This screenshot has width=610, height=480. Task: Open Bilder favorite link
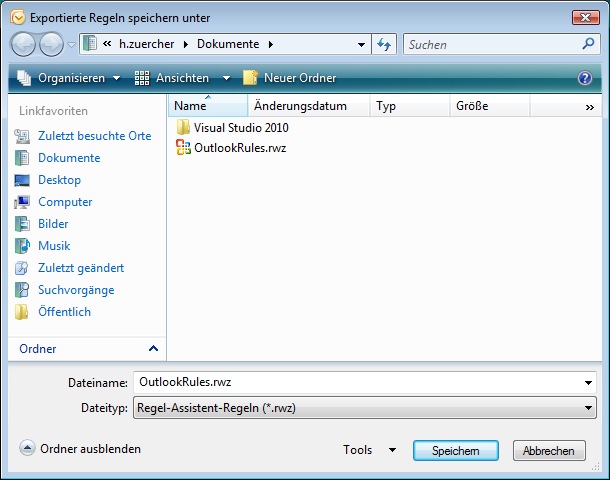[x=53, y=224]
